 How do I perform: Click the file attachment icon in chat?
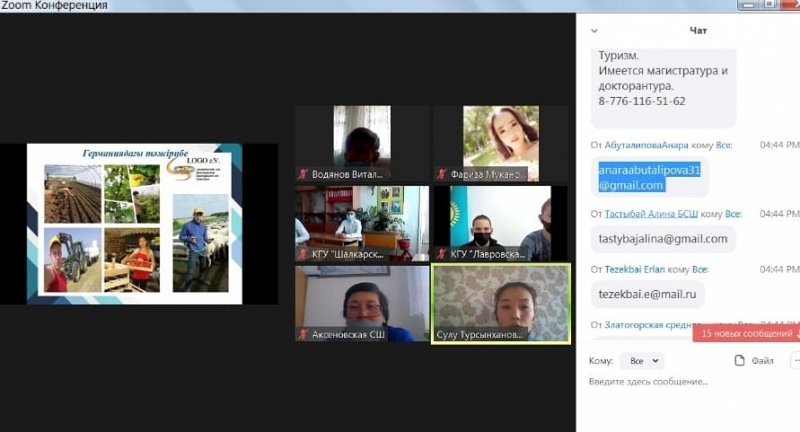(740, 360)
